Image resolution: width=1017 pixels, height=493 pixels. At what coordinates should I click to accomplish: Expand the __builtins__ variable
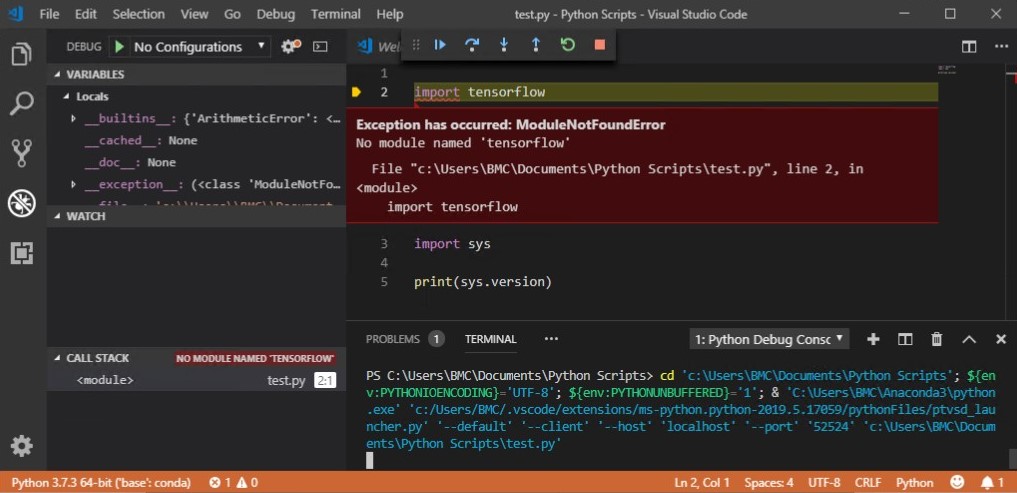[73, 119]
